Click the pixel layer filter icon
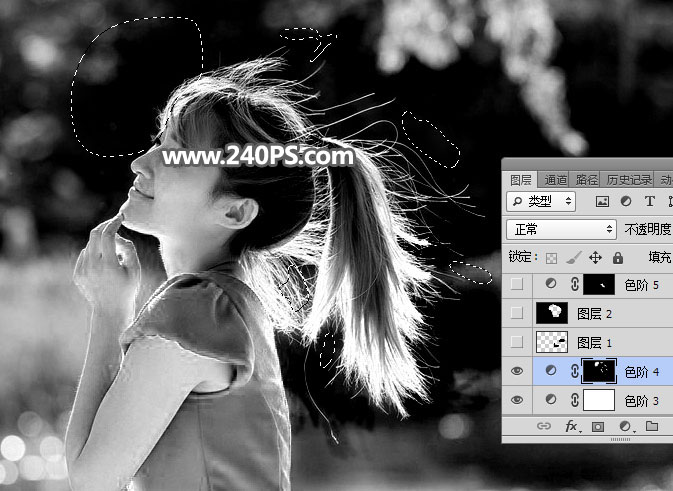This screenshot has width=673, height=491. click(603, 201)
